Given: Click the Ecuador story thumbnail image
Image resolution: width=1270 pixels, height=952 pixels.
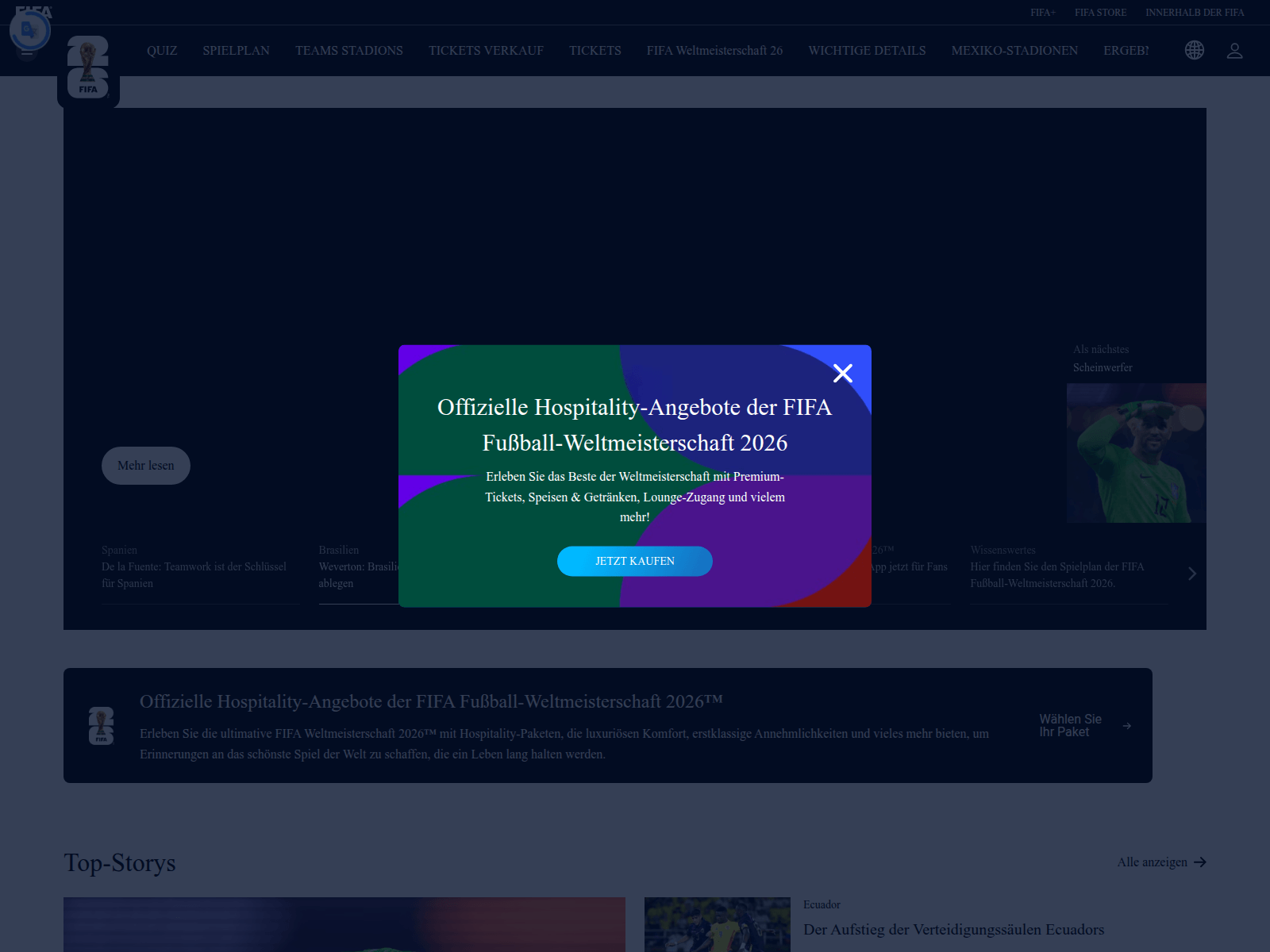Looking at the screenshot, I should pyautogui.click(x=718, y=924).
